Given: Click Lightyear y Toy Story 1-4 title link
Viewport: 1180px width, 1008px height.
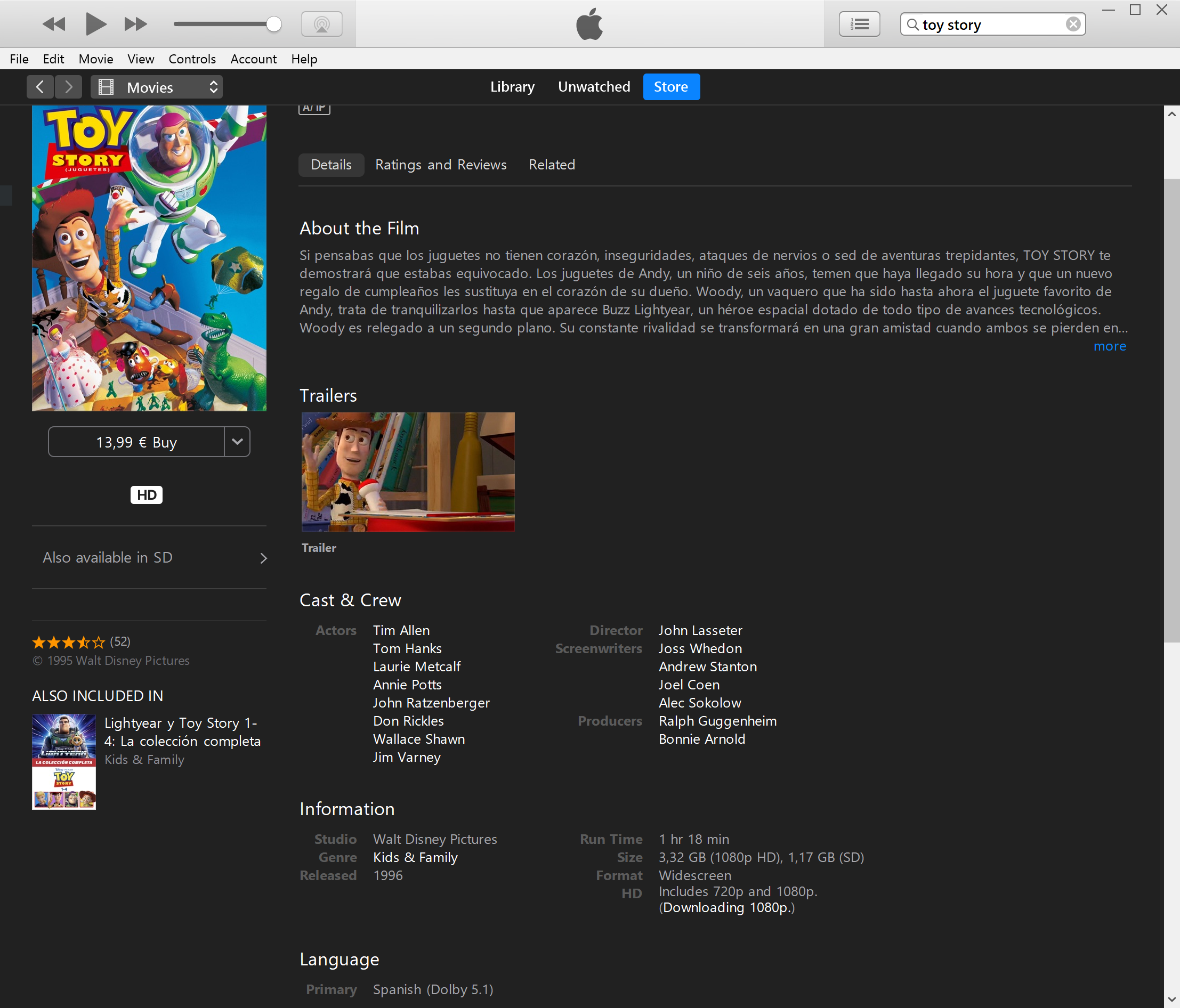Looking at the screenshot, I should click(x=182, y=732).
